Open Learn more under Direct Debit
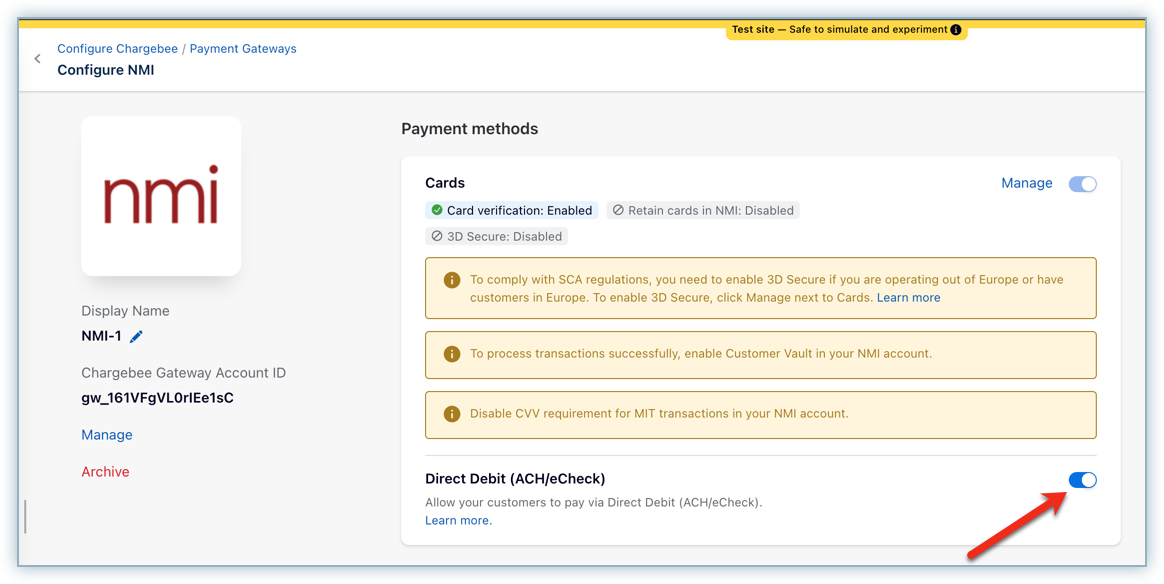 (458, 521)
